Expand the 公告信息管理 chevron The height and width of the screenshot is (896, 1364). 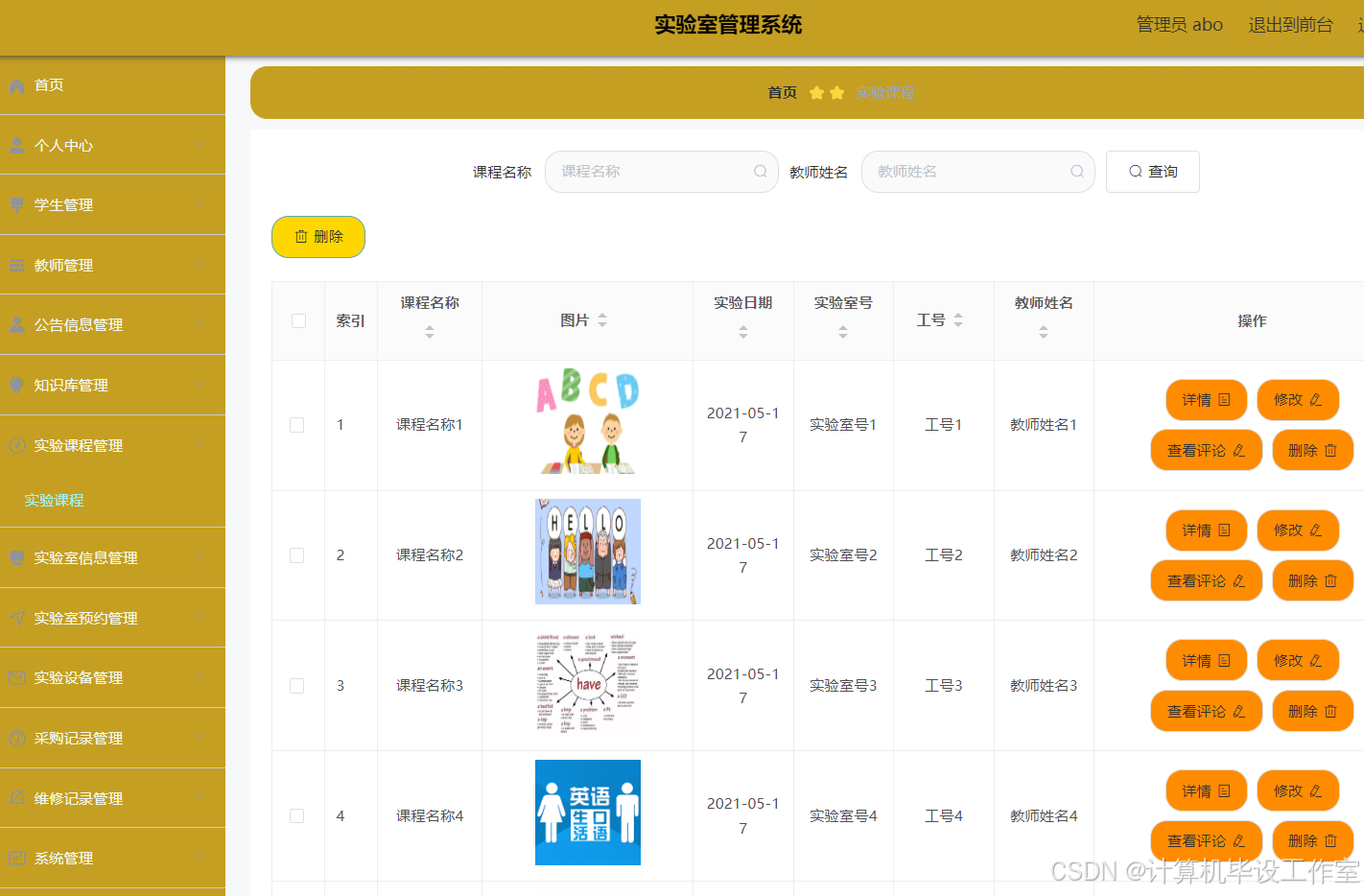pyautogui.click(x=201, y=324)
